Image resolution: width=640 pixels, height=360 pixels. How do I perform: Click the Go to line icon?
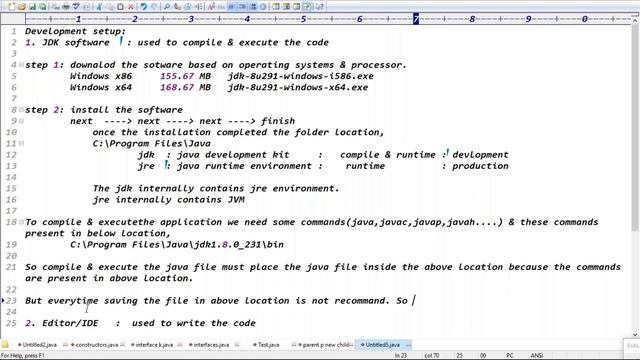pyautogui.click(x=198, y=7)
